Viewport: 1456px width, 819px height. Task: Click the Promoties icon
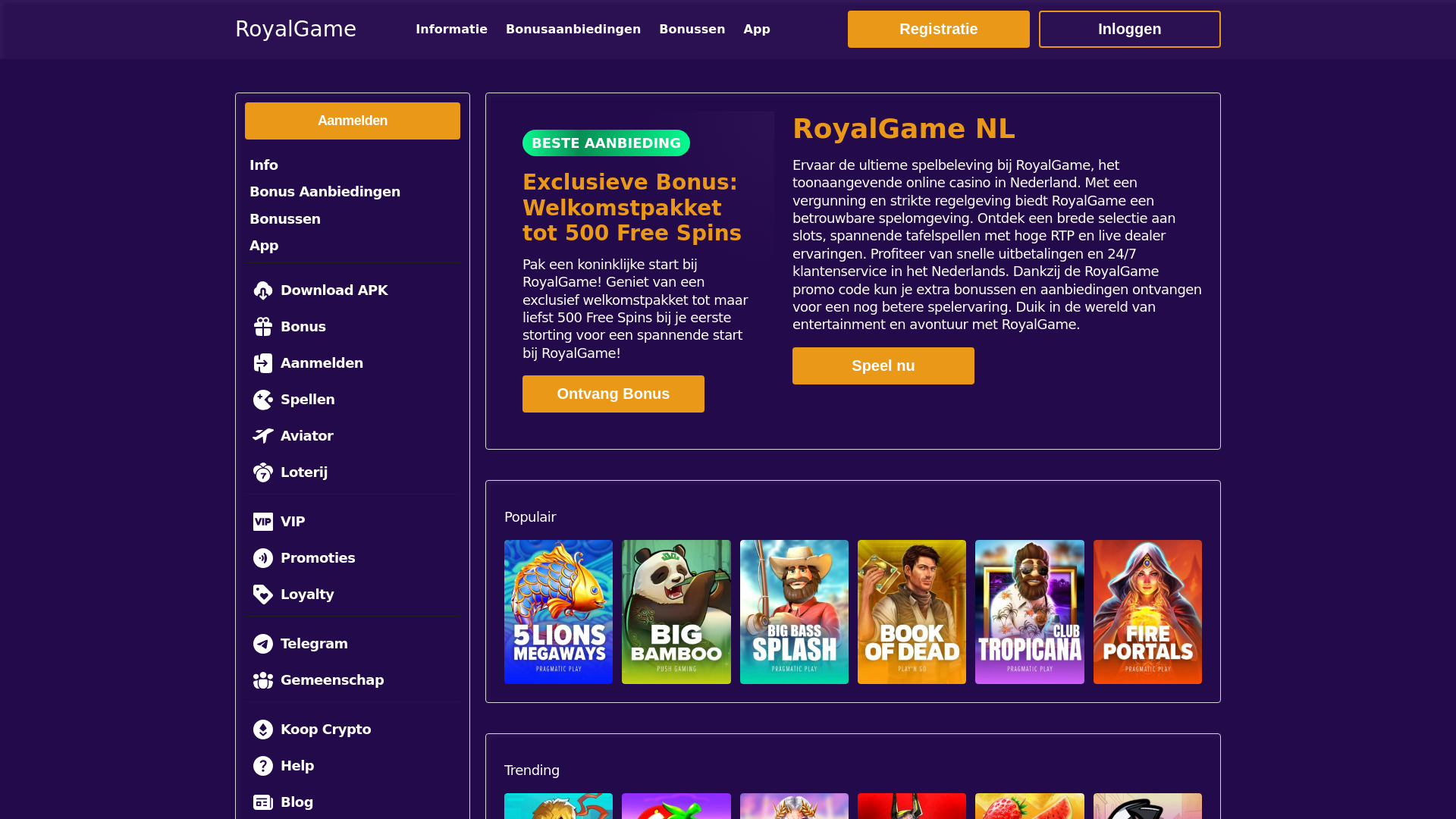coord(263,558)
